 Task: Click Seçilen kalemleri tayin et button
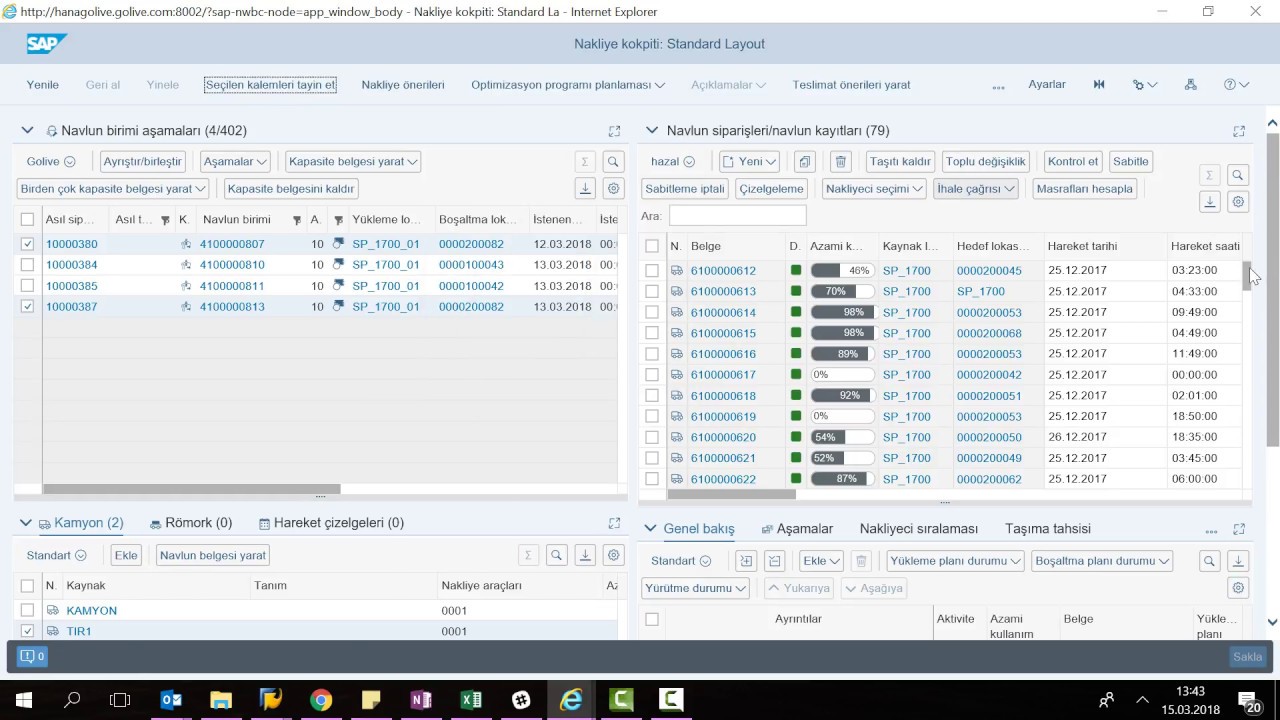pyautogui.click(x=270, y=85)
